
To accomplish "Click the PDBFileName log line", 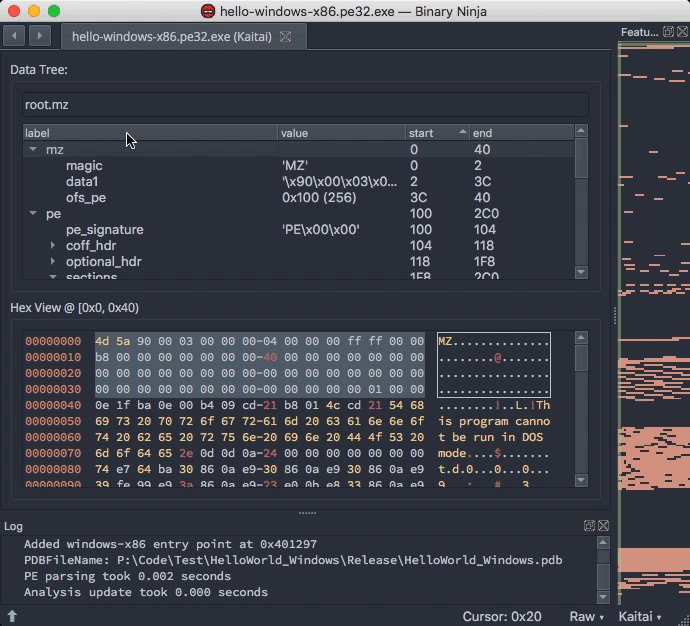I will [293, 560].
